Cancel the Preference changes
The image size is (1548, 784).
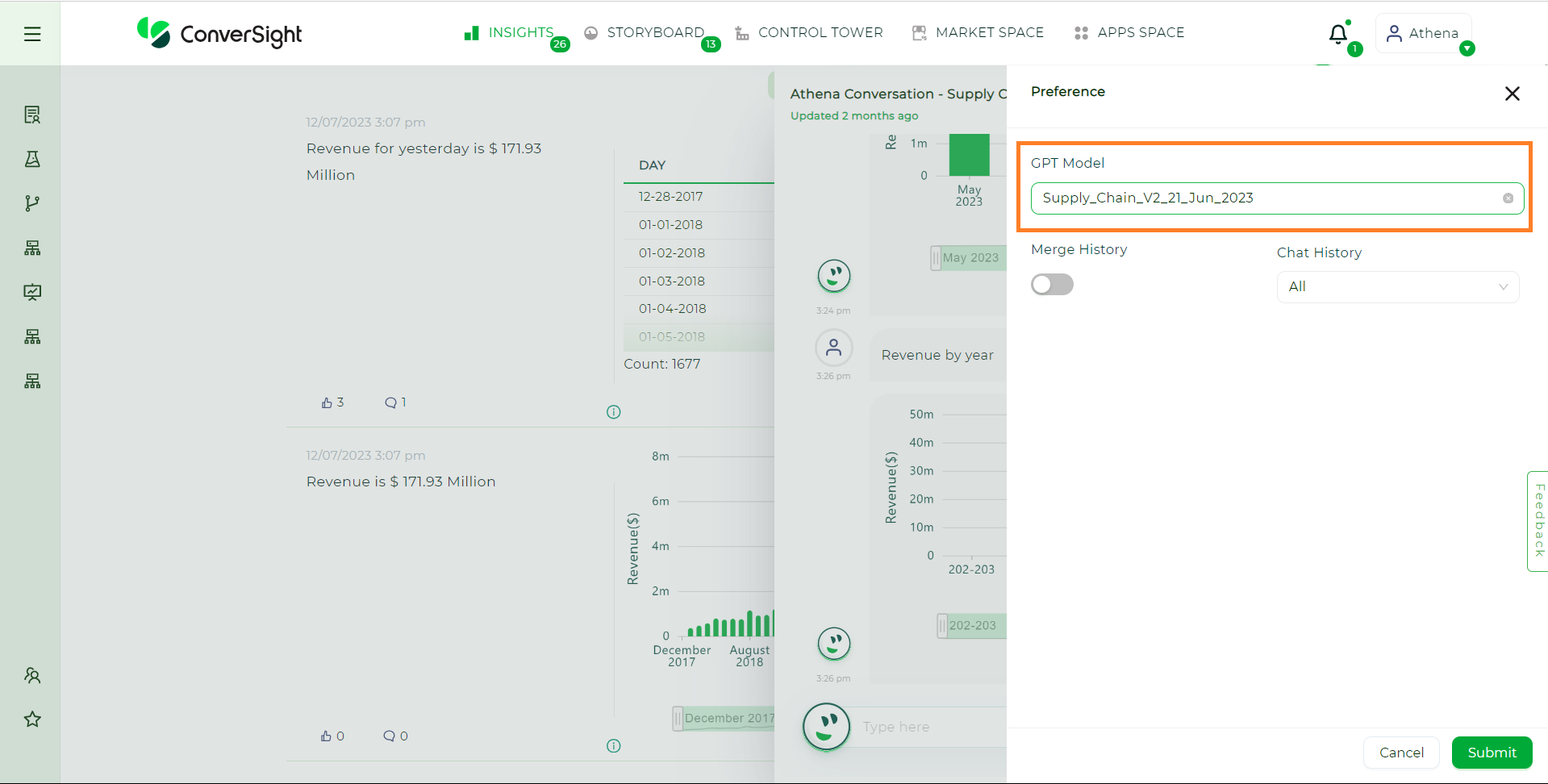(1401, 753)
